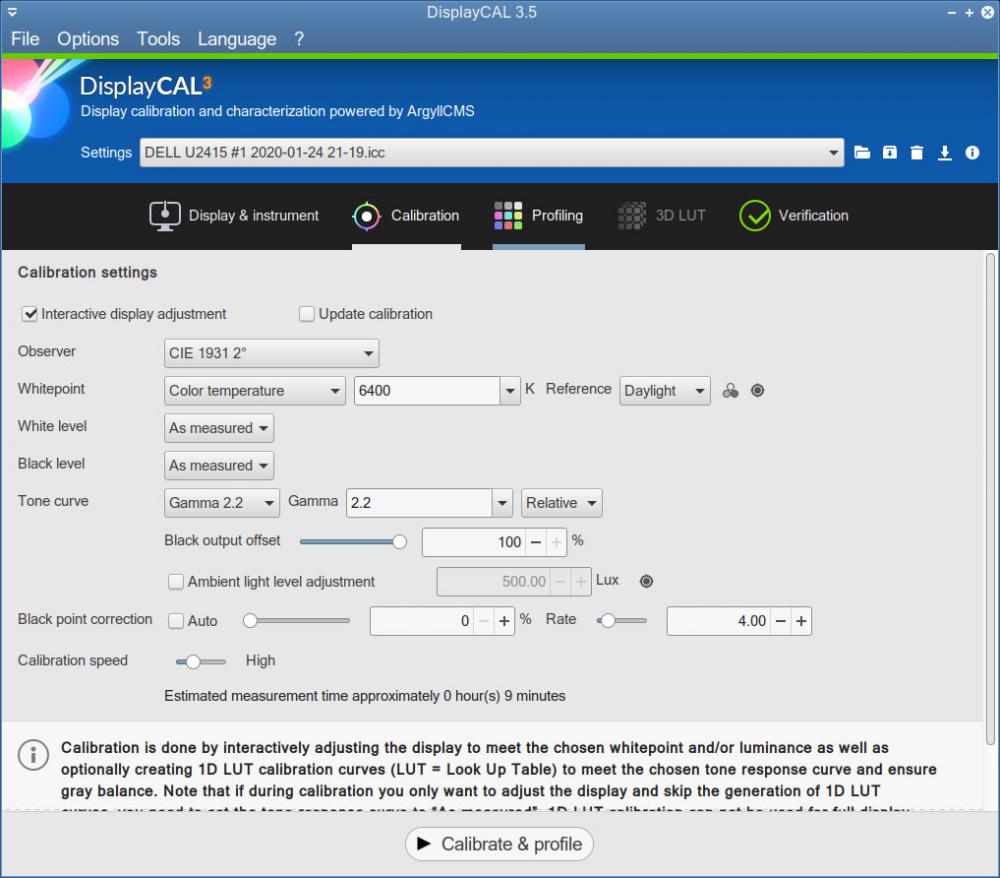The width and height of the screenshot is (1000, 878).
Task: Decrease black point rate with minus
Action: pyautogui.click(x=780, y=621)
